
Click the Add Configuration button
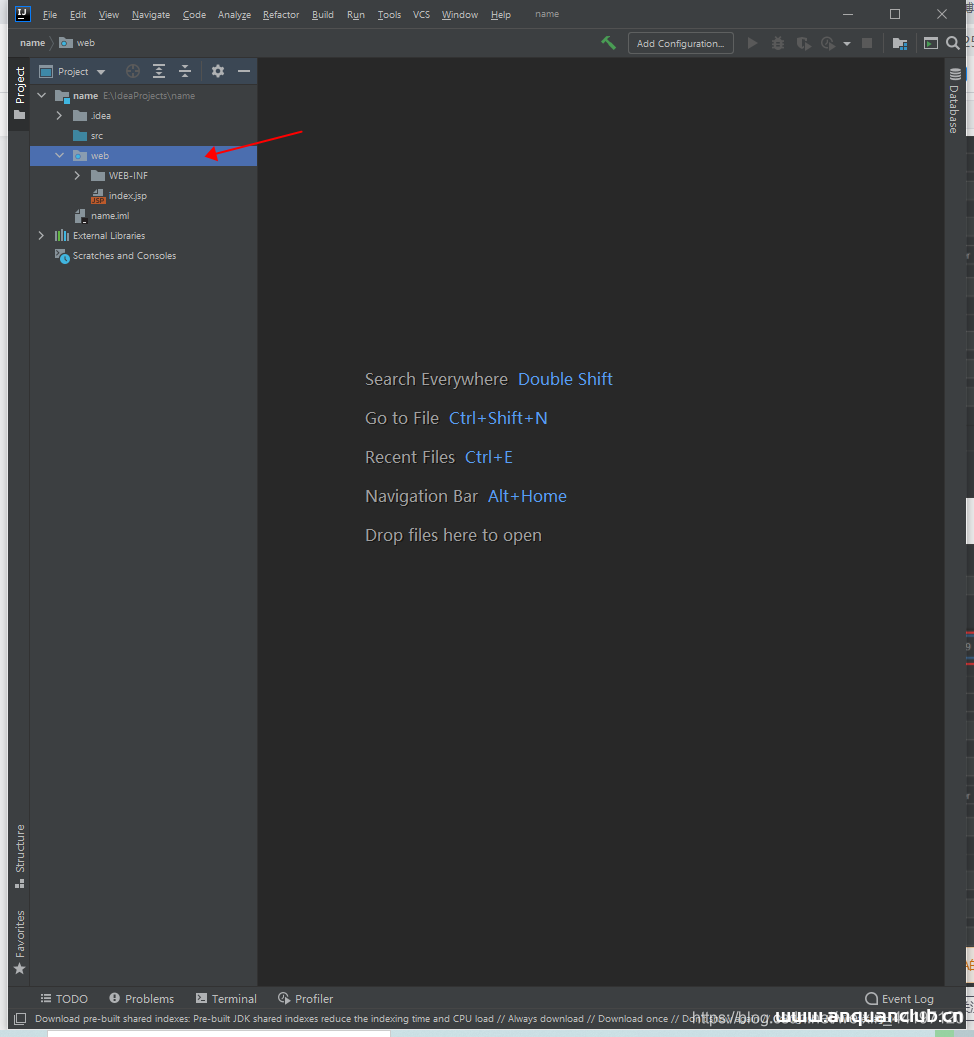(x=680, y=43)
